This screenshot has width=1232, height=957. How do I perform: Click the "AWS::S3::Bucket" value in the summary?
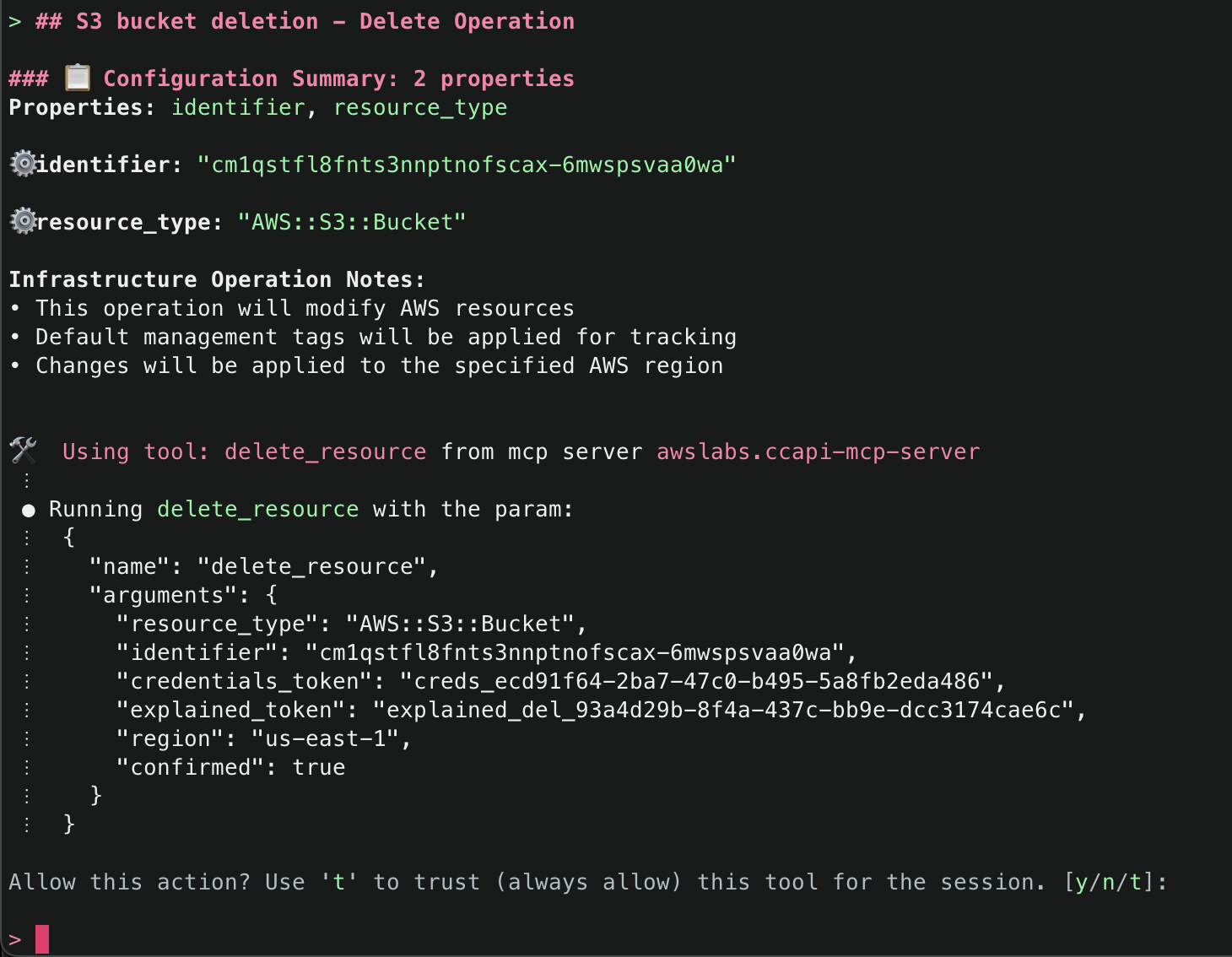pyautogui.click(x=352, y=222)
